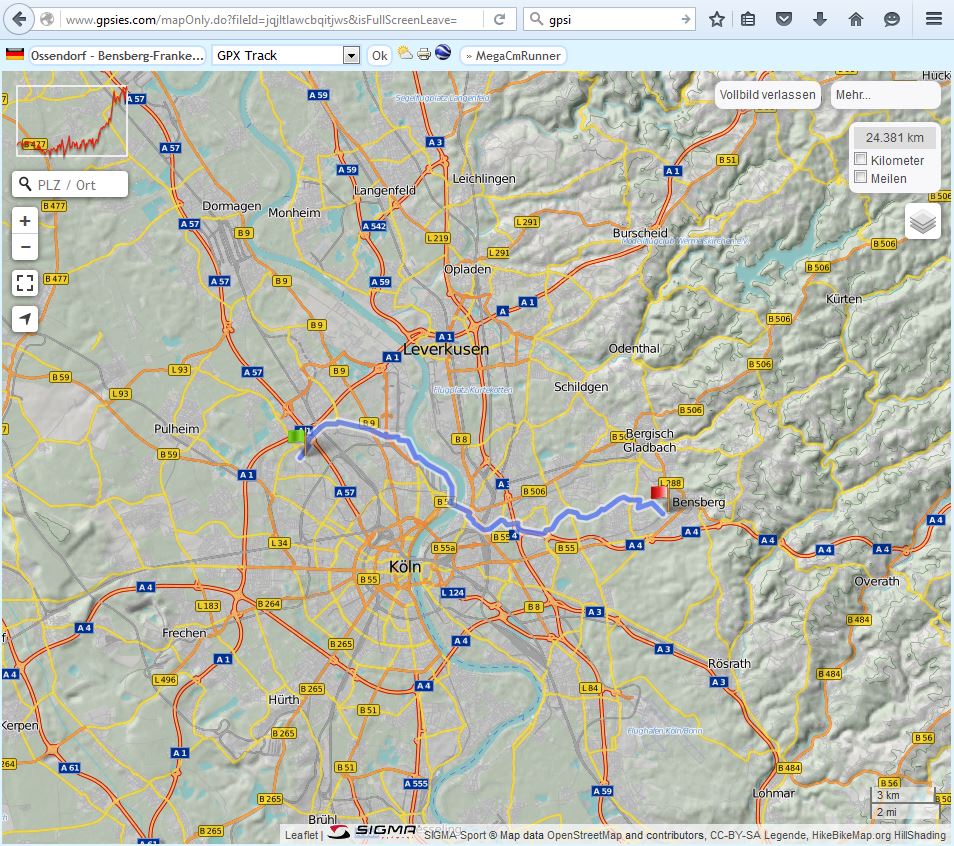Open the MegaCmRunner profile link
Viewport: 954px width, 846px height.
(514, 56)
